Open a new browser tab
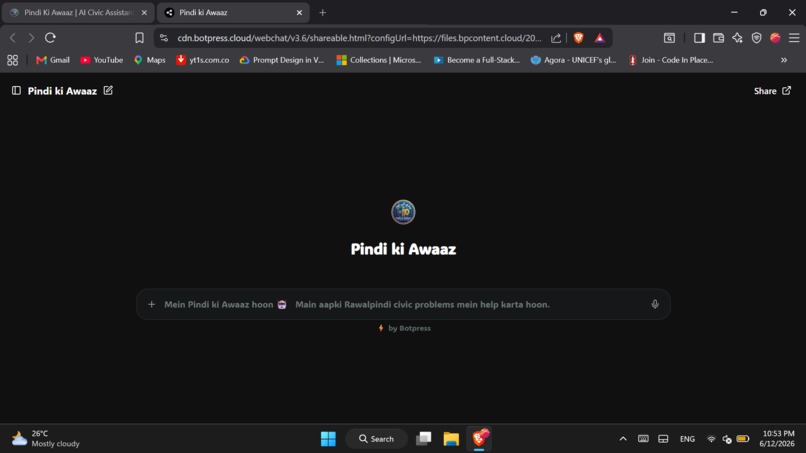This screenshot has height=453, width=806. click(322, 12)
